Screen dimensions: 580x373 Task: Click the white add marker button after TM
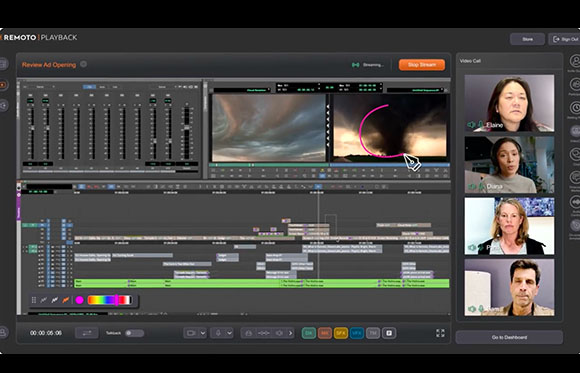point(389,333)
